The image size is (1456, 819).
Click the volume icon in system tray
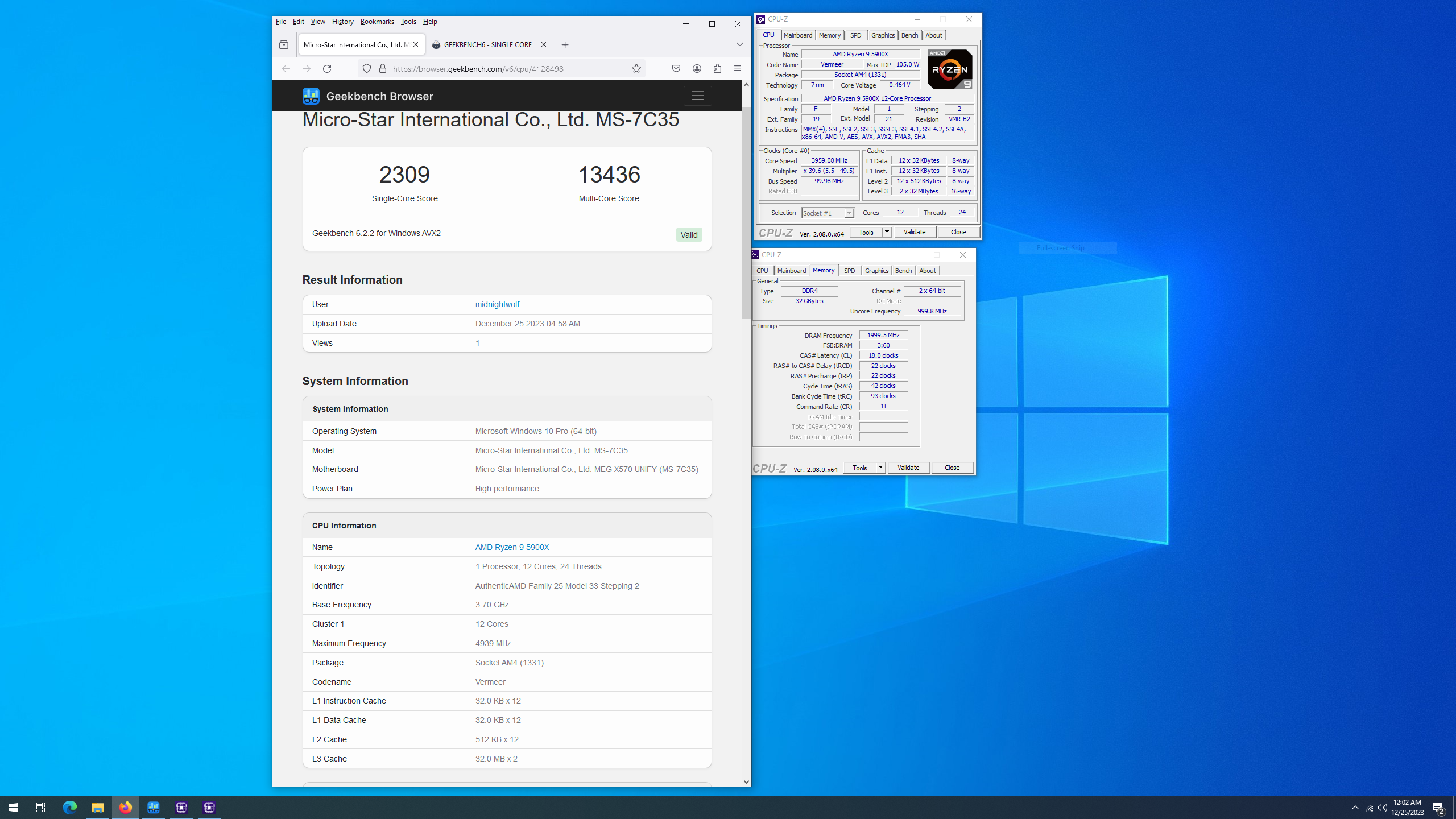[x=1383, y=808]
